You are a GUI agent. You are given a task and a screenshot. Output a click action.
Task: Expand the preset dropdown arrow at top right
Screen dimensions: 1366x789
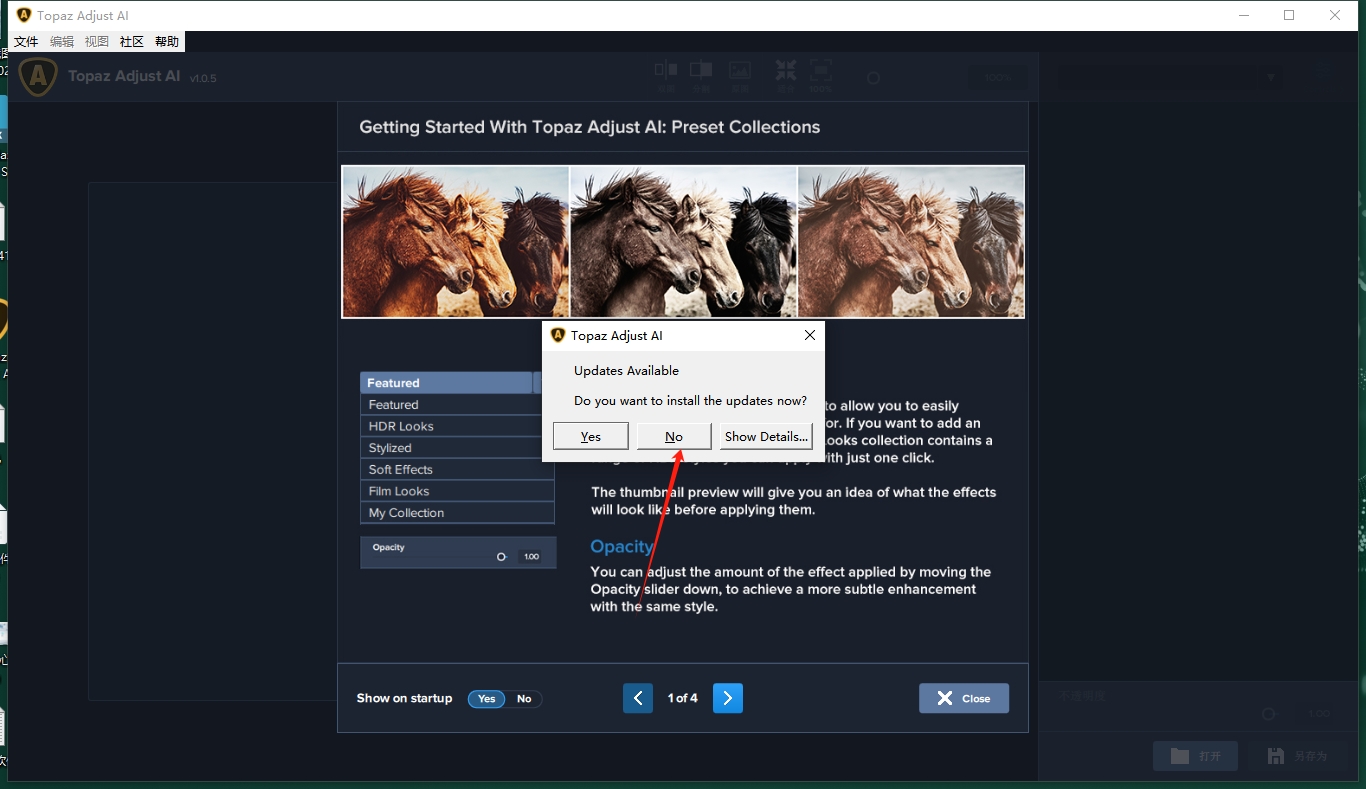(1271, 78)
